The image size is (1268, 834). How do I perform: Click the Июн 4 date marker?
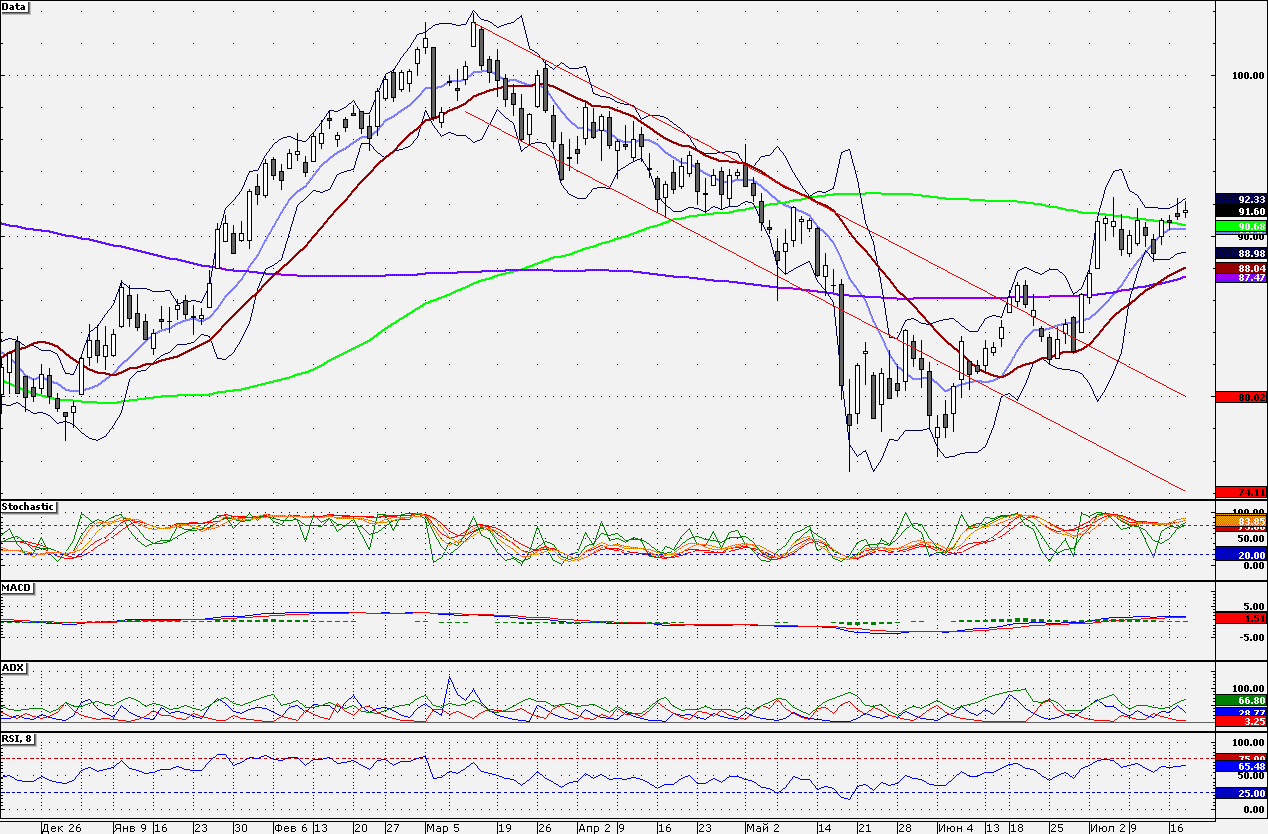[955, 828]
